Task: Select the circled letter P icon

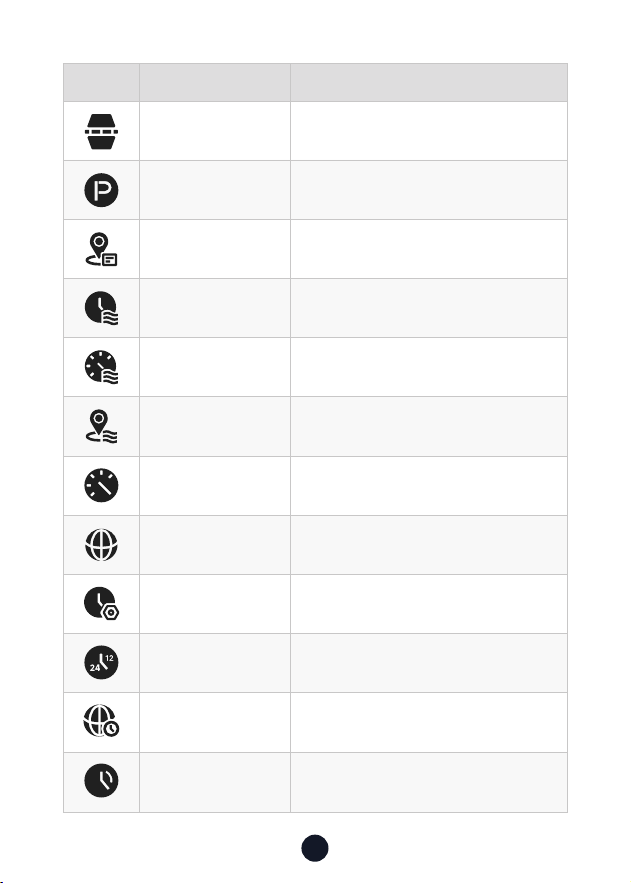Action: pyautogui.click(x=101, y=190)
